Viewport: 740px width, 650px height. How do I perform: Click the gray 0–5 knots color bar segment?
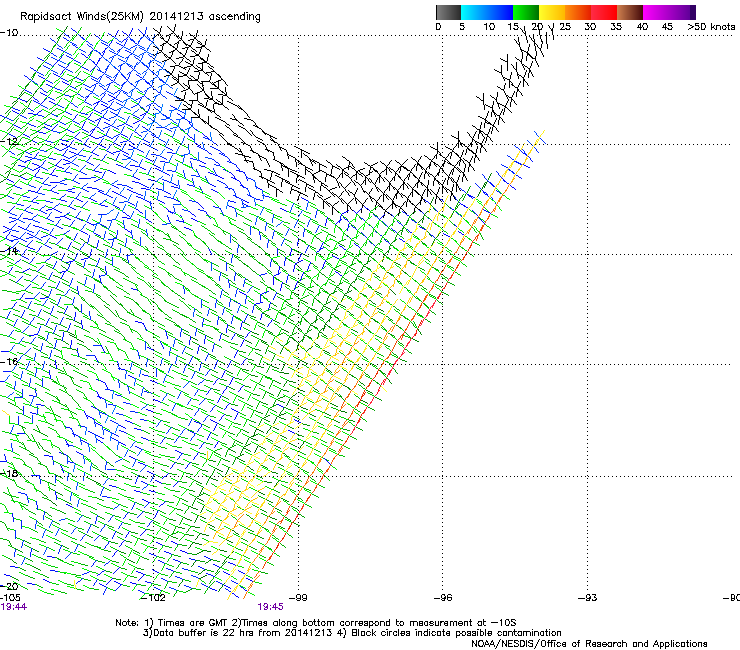(448, 12)
